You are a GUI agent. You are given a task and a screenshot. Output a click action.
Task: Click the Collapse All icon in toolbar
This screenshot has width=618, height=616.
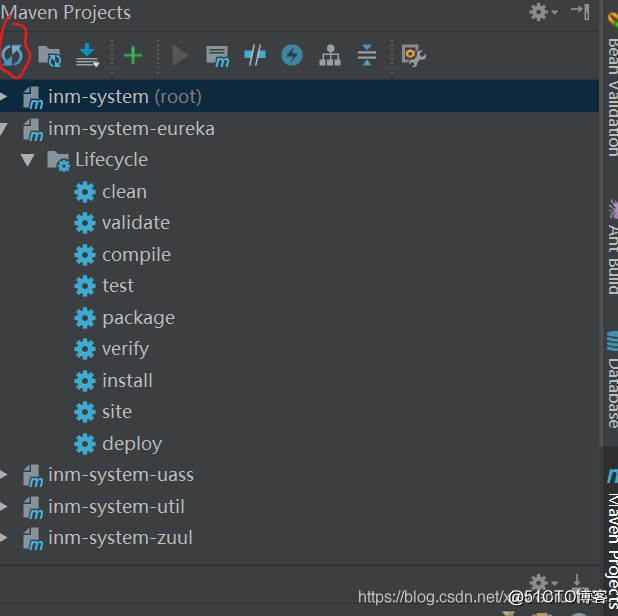coord(367,56)
